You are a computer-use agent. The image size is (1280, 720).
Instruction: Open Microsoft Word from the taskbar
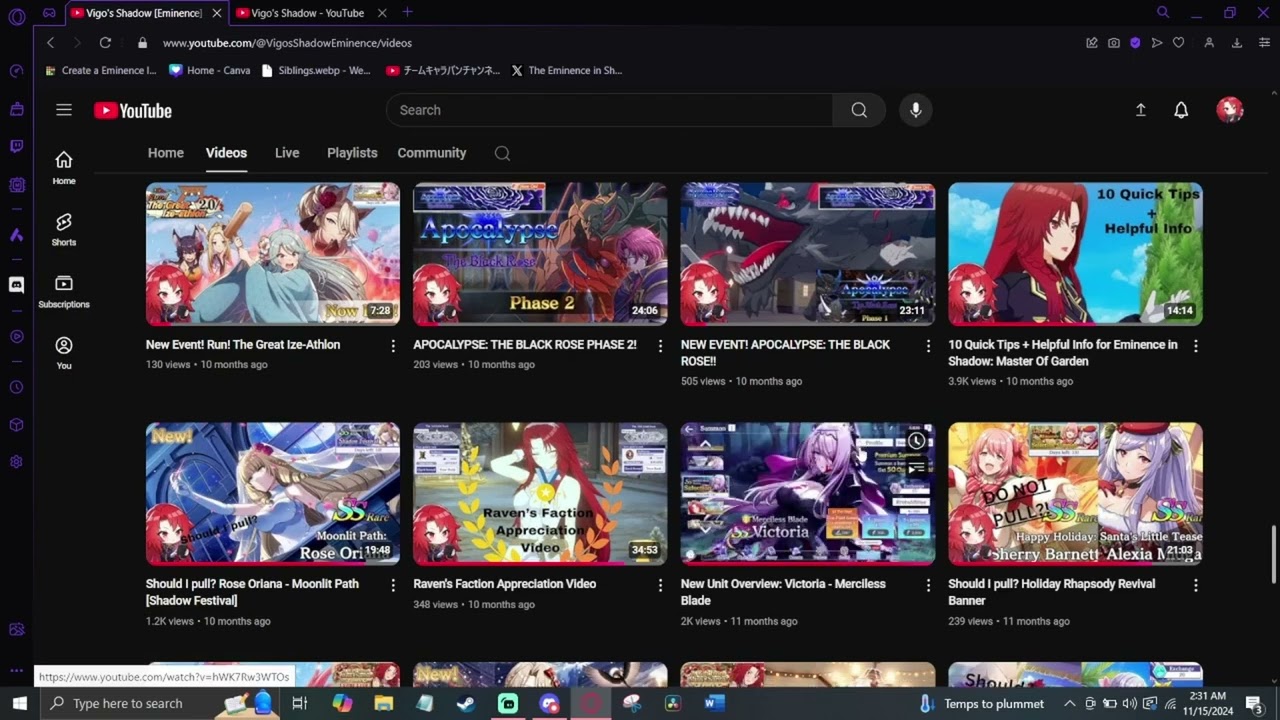(714, 704)
